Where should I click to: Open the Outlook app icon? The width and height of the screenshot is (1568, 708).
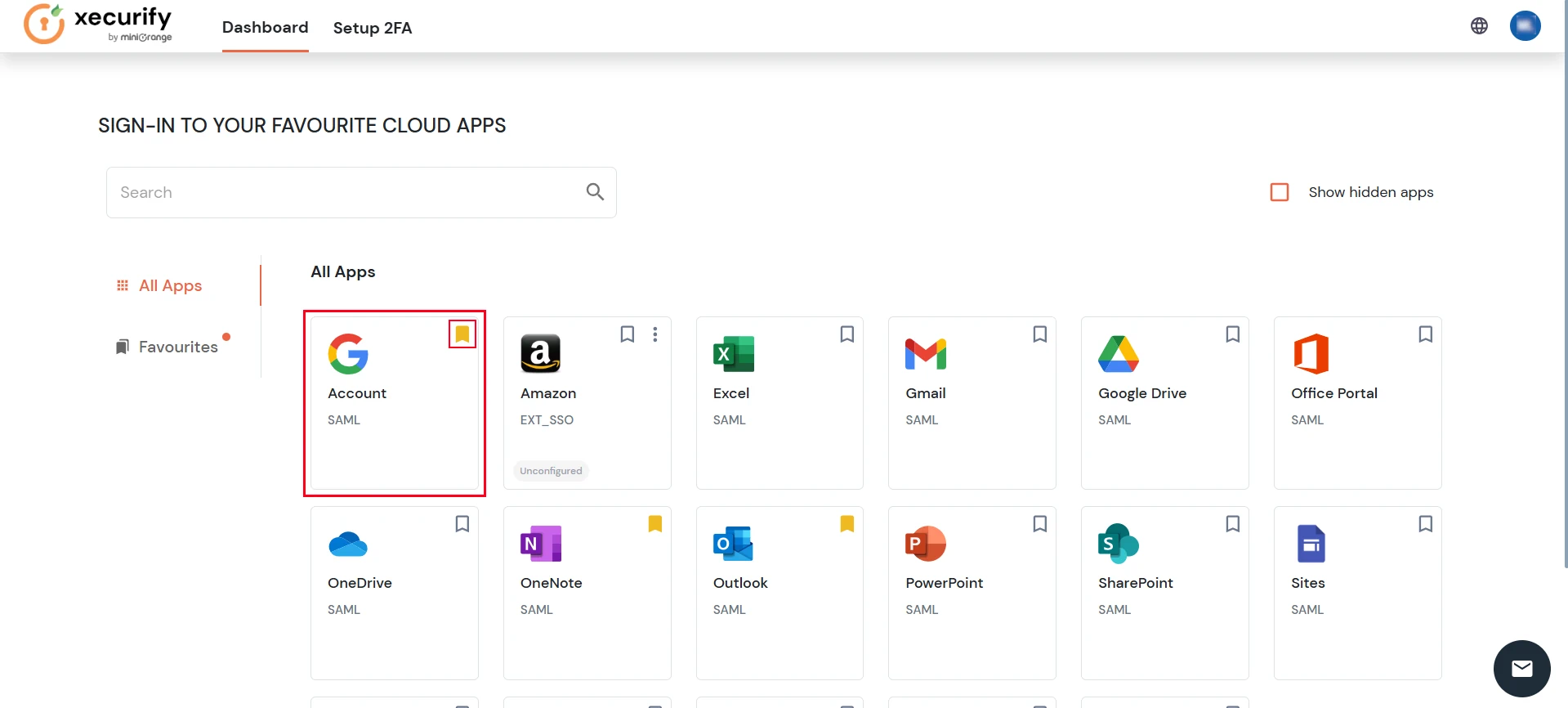734,544
